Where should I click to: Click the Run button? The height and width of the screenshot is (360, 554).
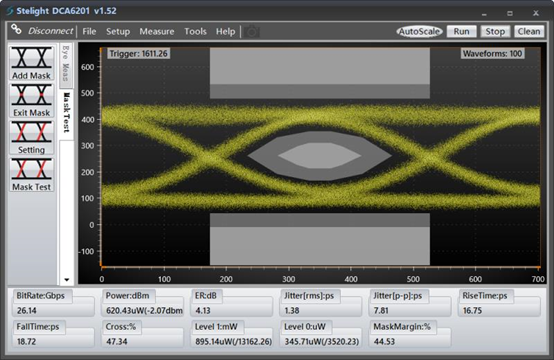coord(461,31)
